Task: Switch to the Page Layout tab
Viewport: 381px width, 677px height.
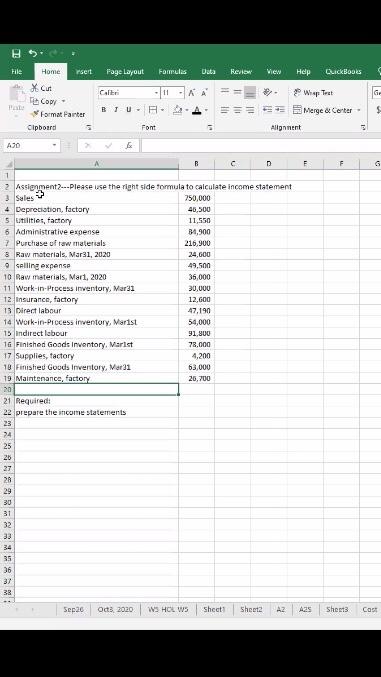Action: [x=125, y=72]
